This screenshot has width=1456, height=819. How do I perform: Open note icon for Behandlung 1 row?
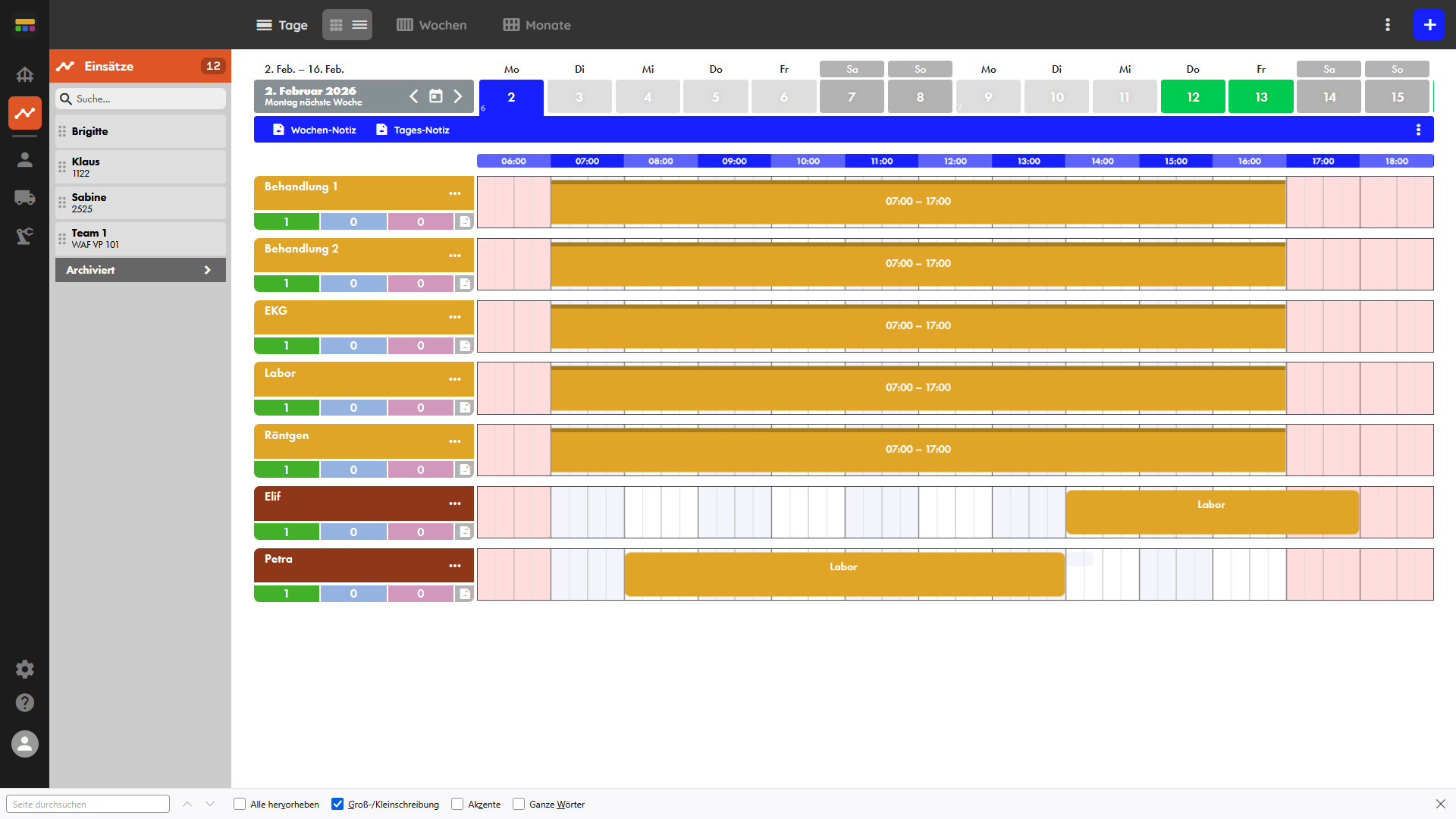tap(465, 221)
